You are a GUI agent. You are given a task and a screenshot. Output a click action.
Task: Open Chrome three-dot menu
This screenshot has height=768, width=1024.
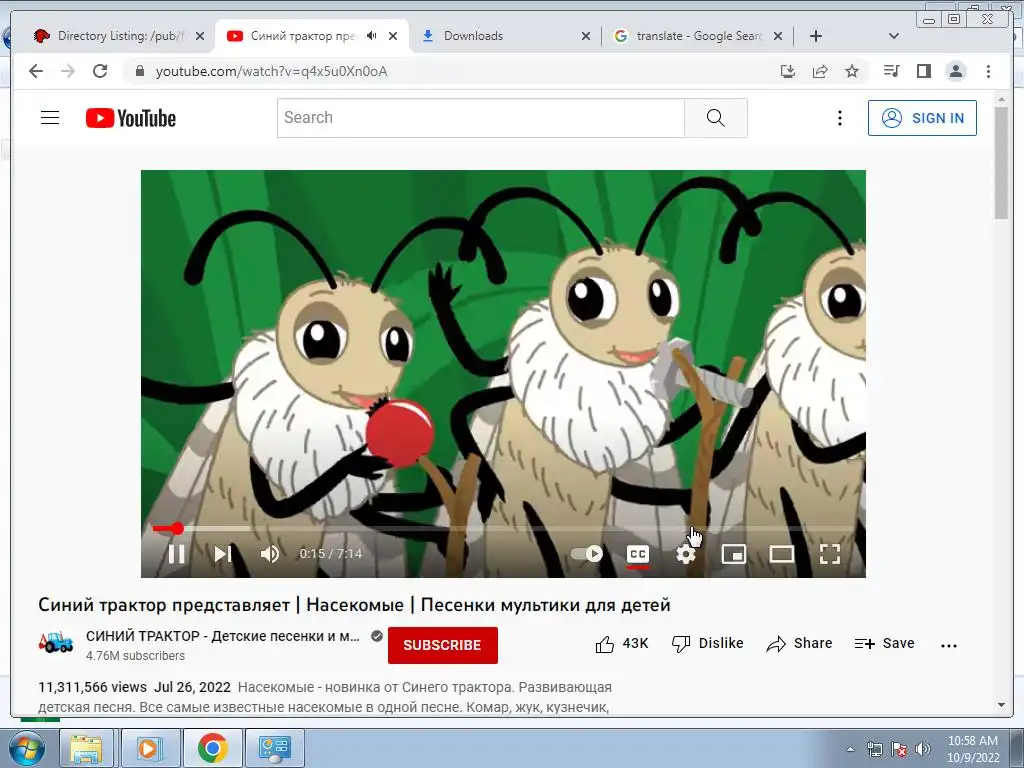[989, 71]
